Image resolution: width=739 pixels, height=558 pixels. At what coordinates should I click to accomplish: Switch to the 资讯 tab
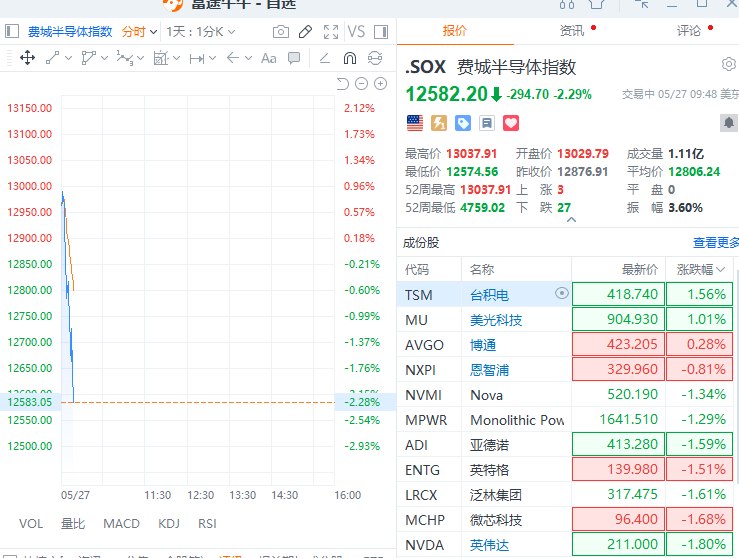(x=572, y=31)
